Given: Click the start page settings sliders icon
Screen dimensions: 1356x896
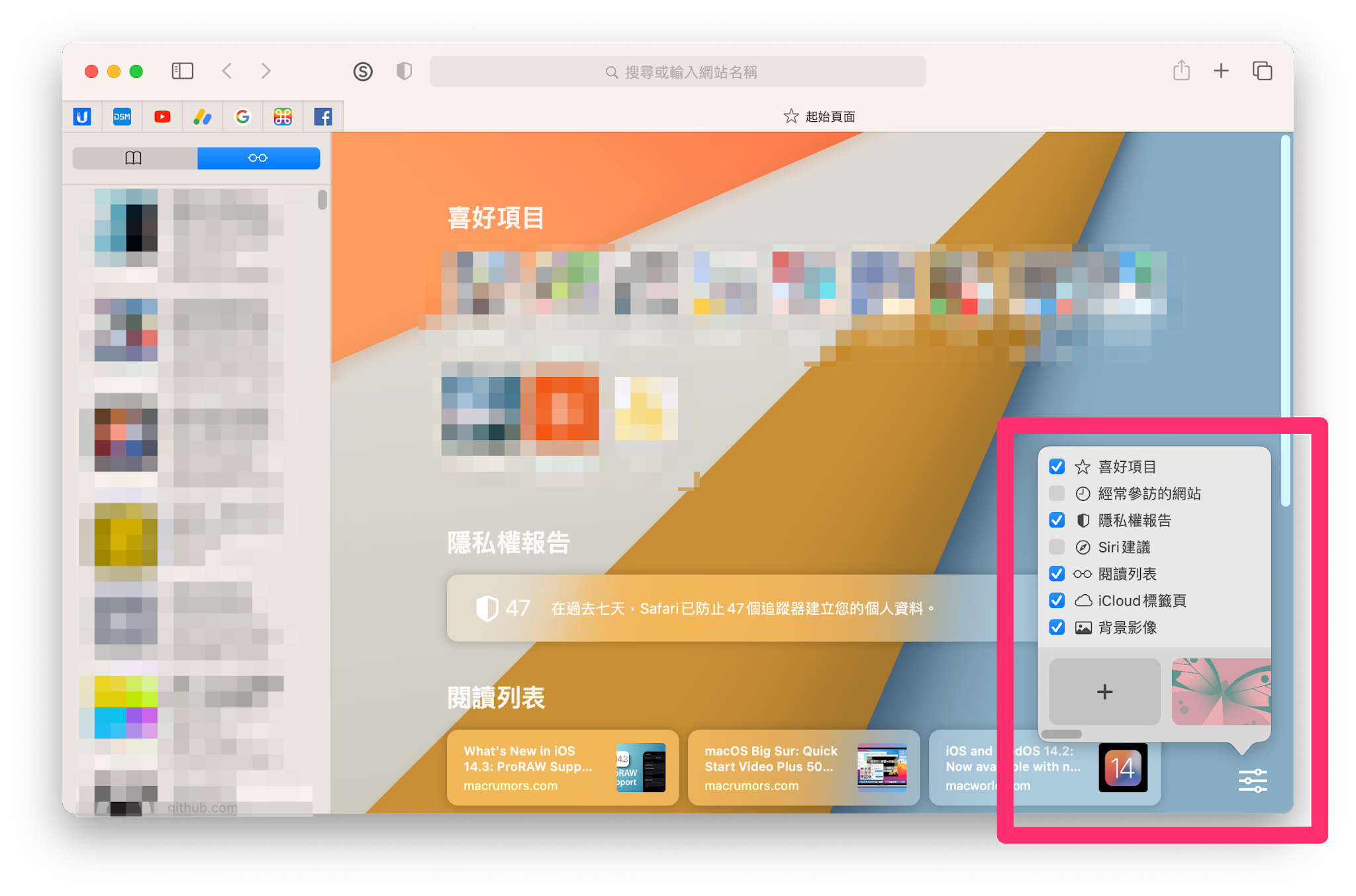Looking at the screenshot, I should (x=1252, y=780).
